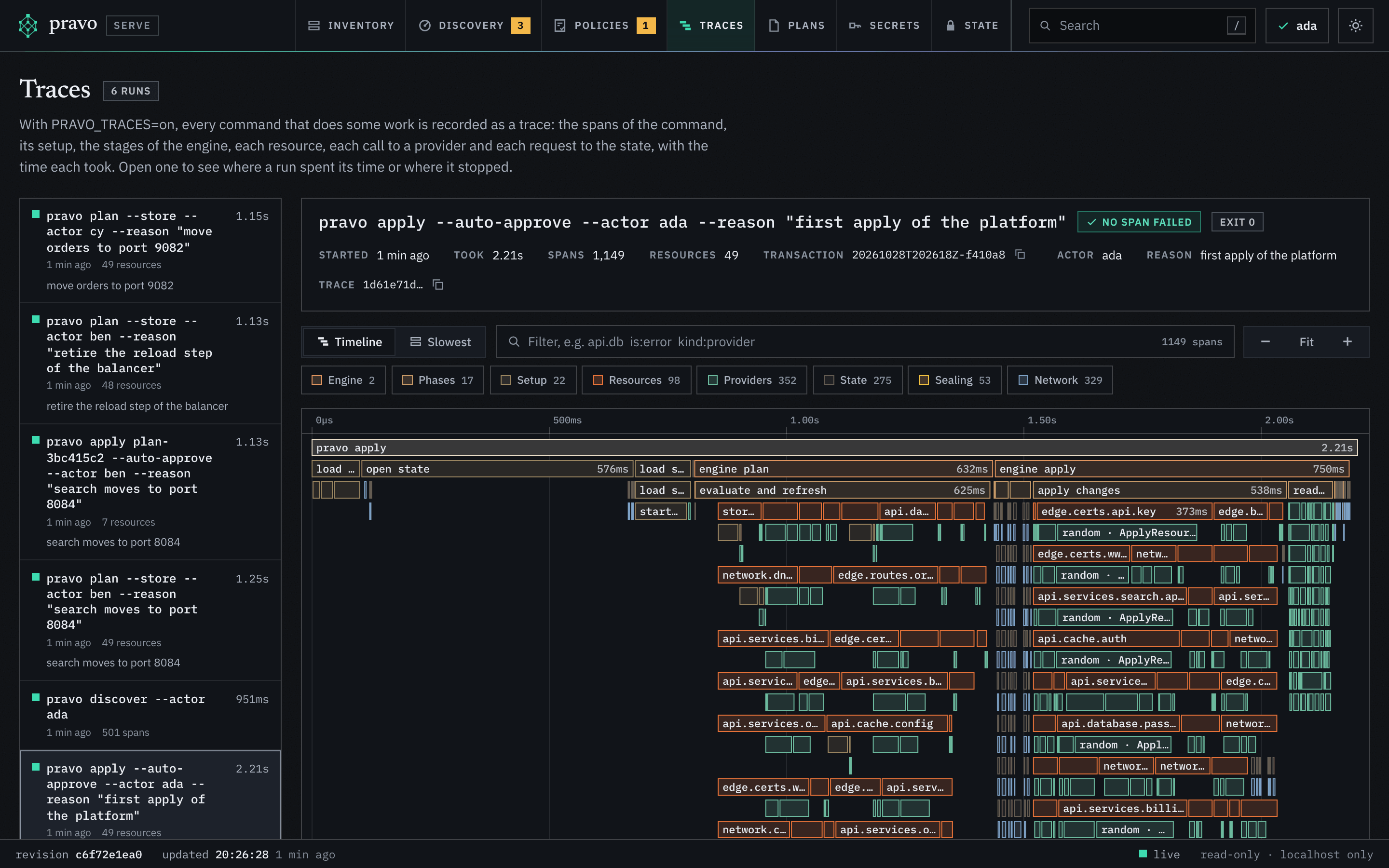Viewport: 1389px width, 868px height.
Task: Click the Secrets key icon
Action: pos(855,25)
